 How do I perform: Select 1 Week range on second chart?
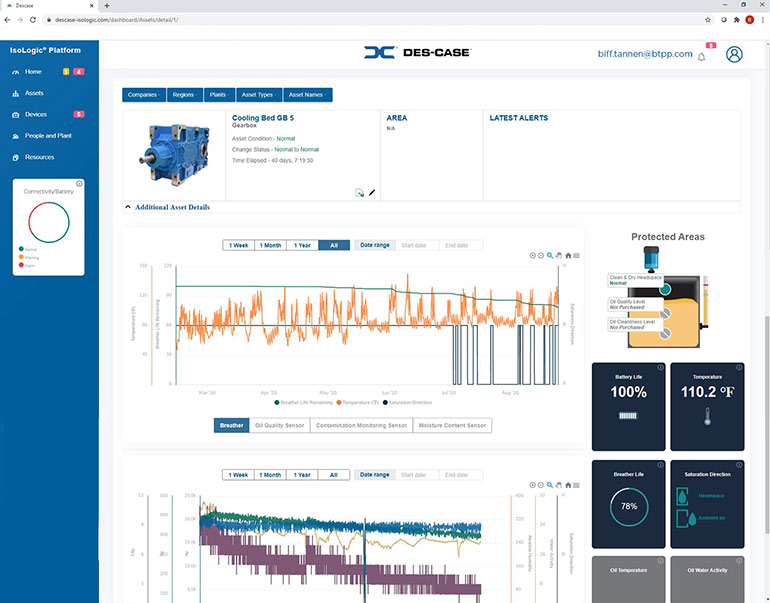[x=239, y=475]
